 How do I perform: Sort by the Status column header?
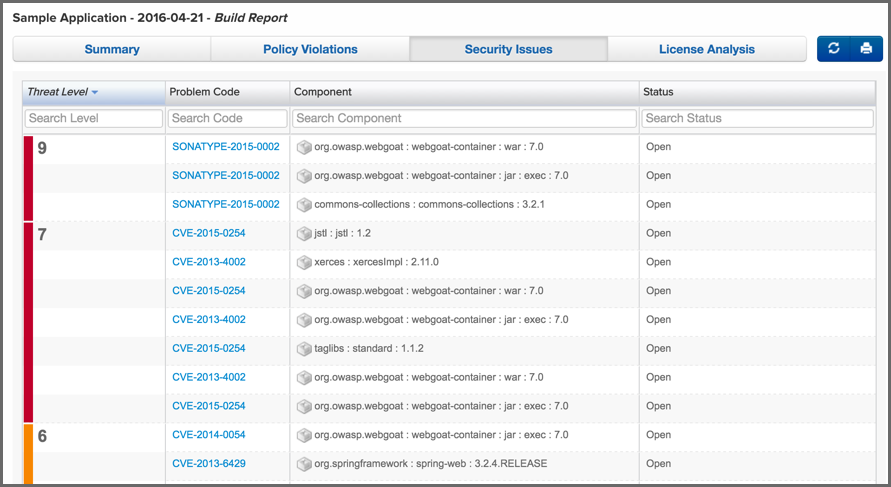pos(757,92)
